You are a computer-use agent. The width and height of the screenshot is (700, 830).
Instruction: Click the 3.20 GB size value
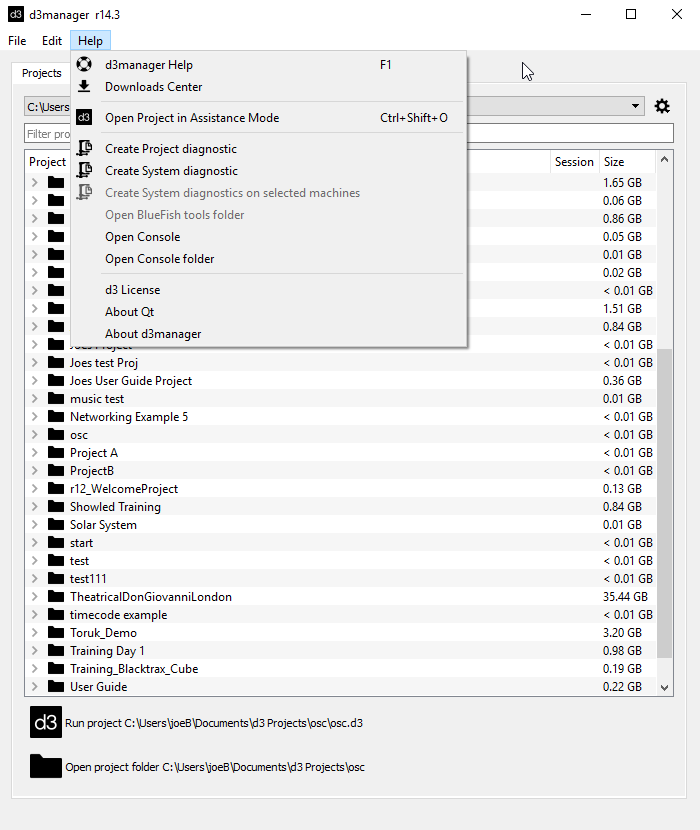coord(622,633)
